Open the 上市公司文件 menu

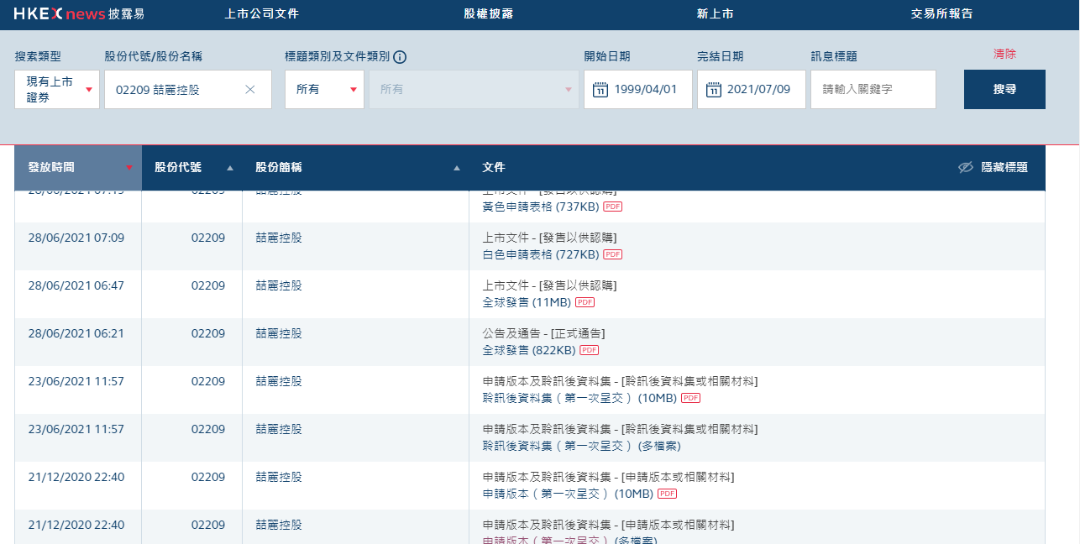point(262,14)
